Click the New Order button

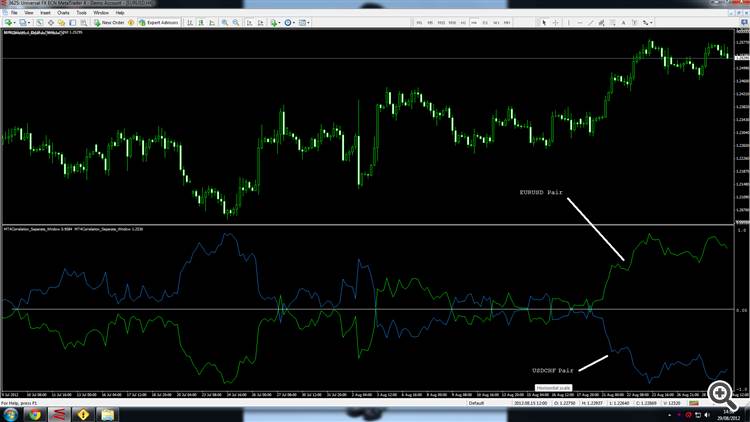[x=109, y=22]
